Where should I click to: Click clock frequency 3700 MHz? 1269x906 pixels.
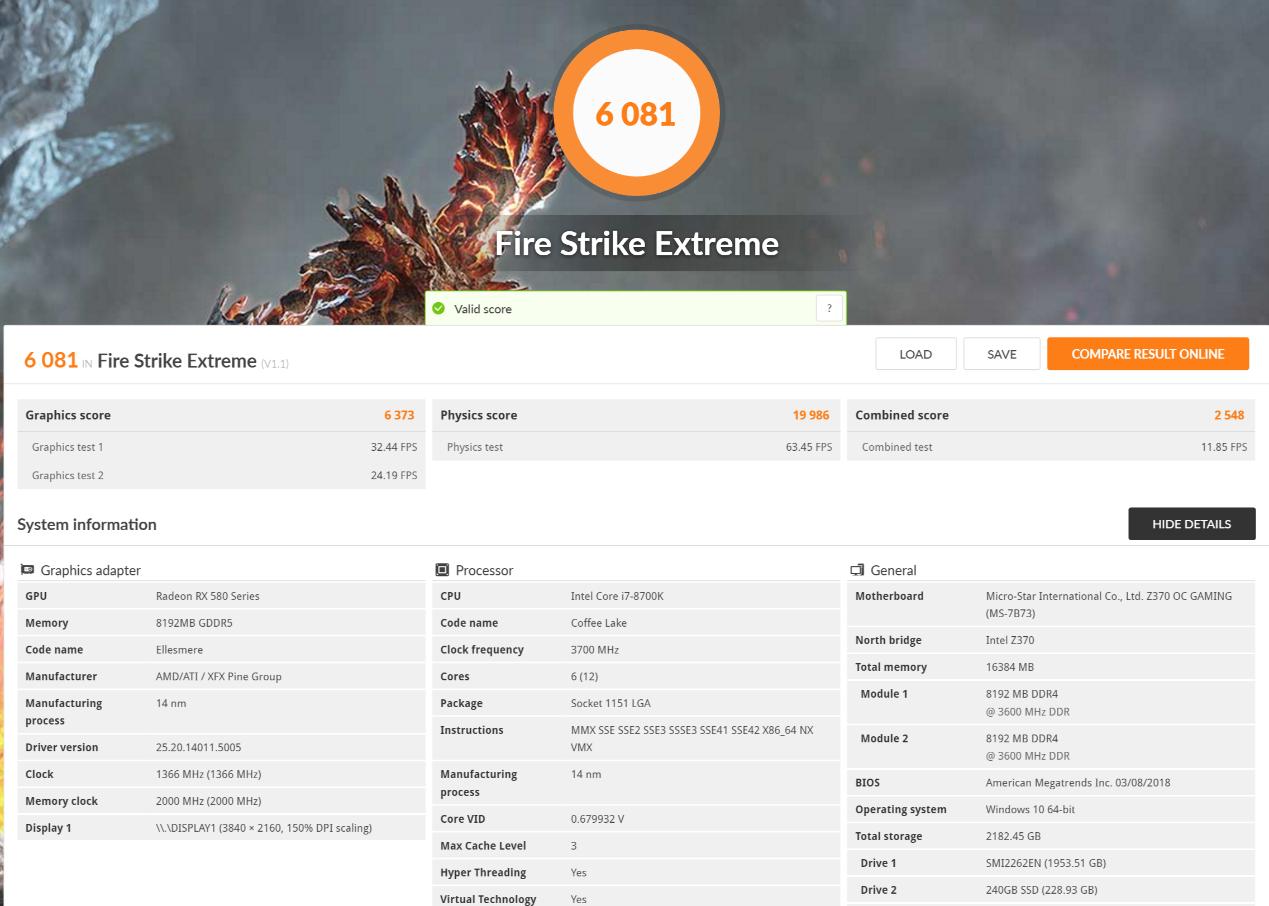point(595,650)
